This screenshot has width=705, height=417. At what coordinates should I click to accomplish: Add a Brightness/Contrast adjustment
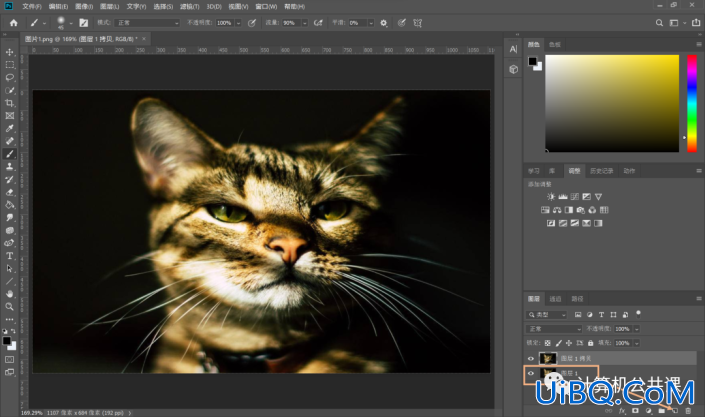551,197
